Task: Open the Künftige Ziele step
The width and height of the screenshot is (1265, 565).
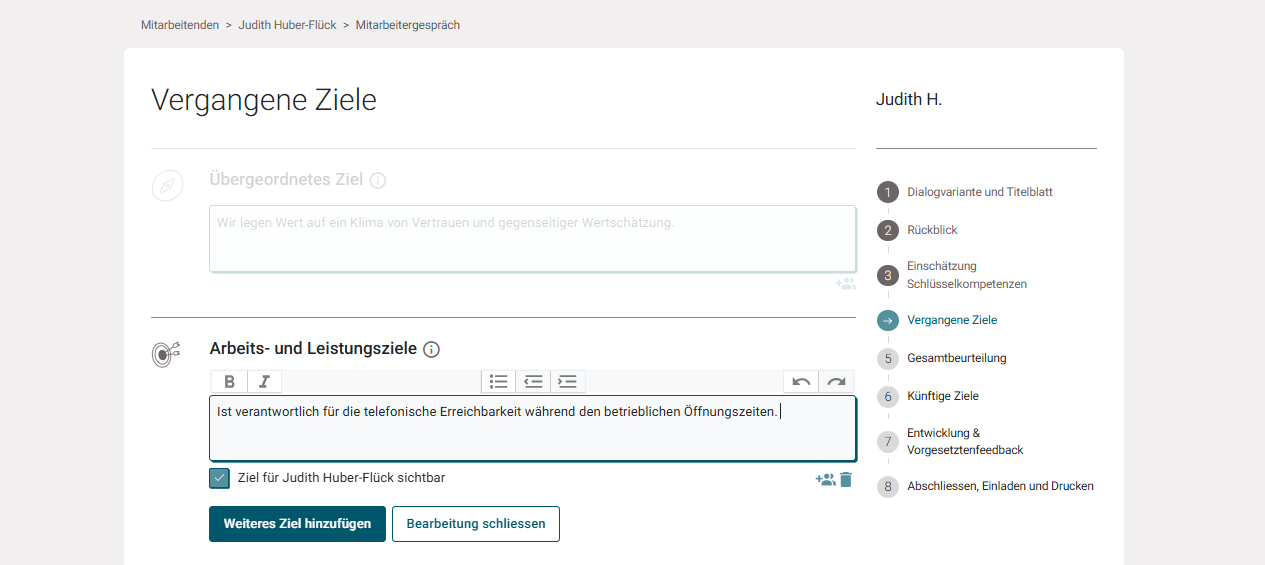Action: coord(943,396)
